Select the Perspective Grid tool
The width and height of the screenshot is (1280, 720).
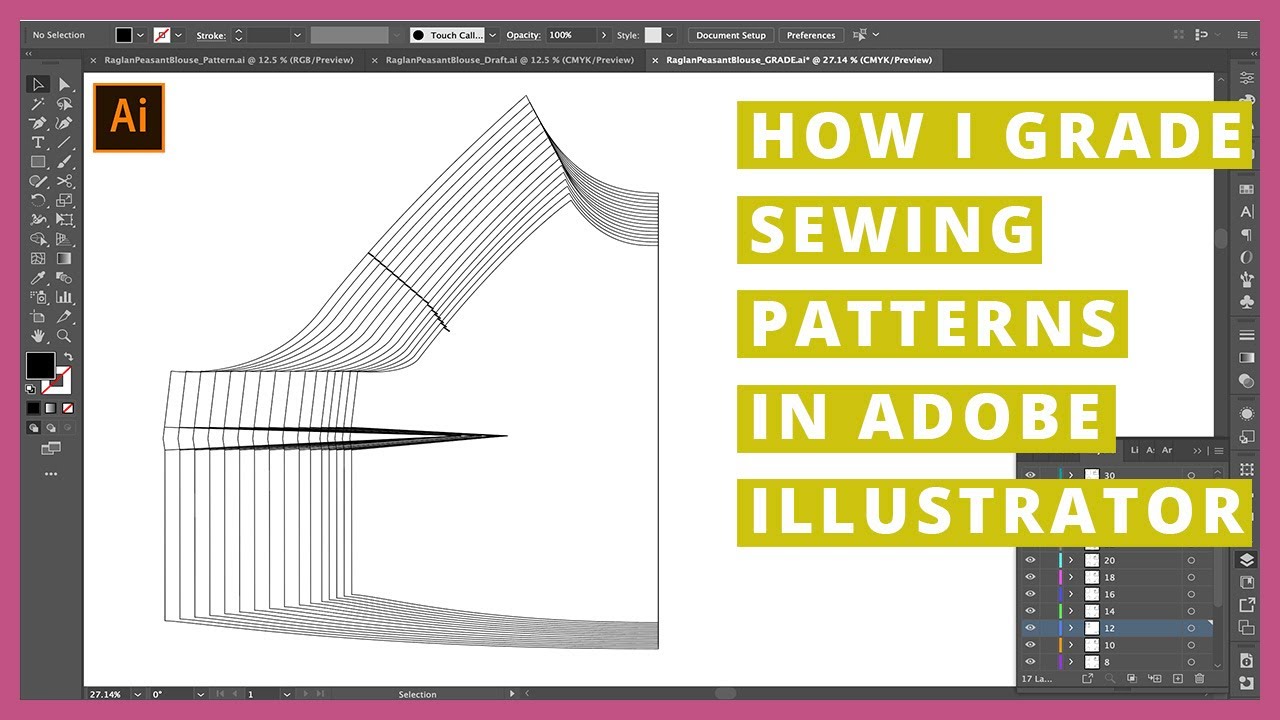tap(64, 239)
